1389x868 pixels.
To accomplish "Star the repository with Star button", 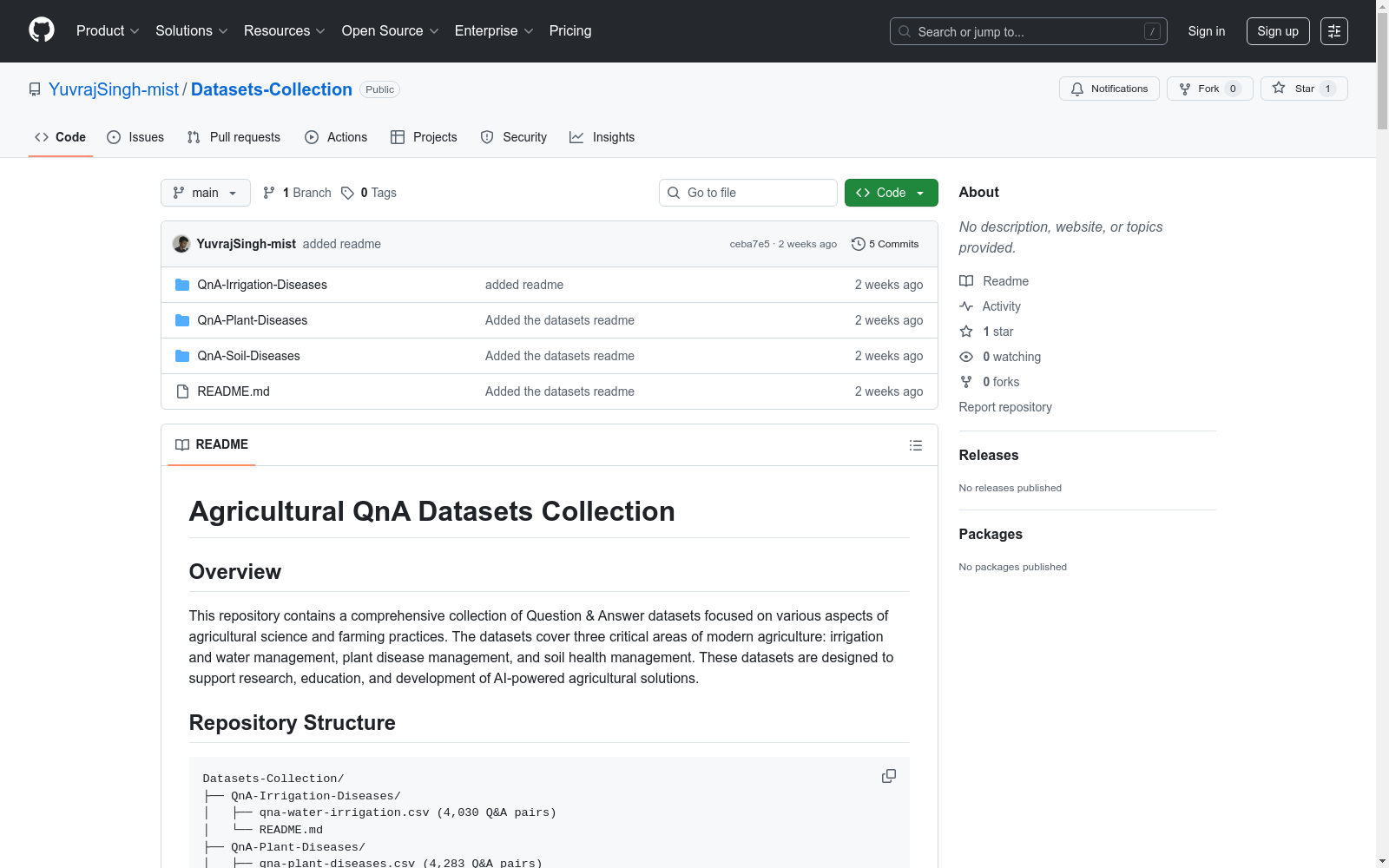I will click(x=1304, y=89).
